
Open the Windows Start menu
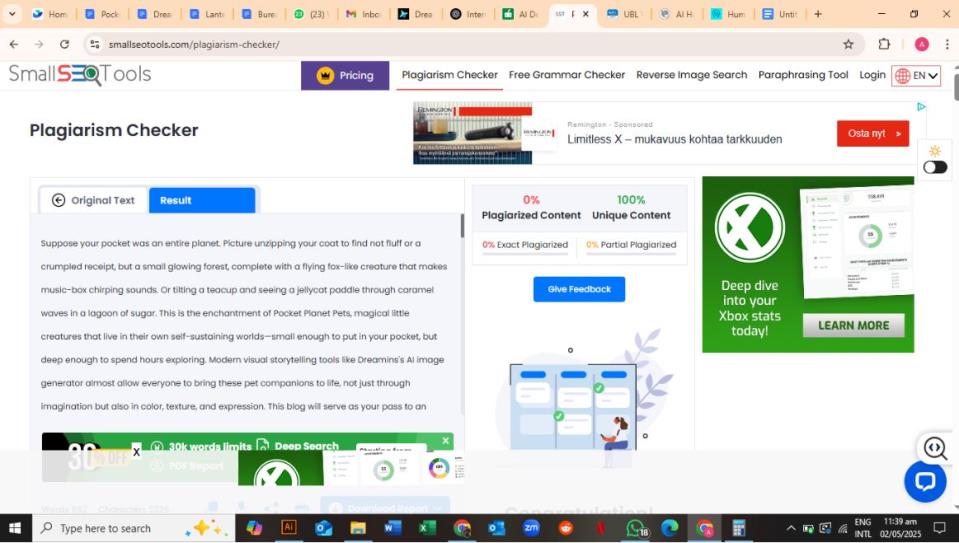pos(15,528)
